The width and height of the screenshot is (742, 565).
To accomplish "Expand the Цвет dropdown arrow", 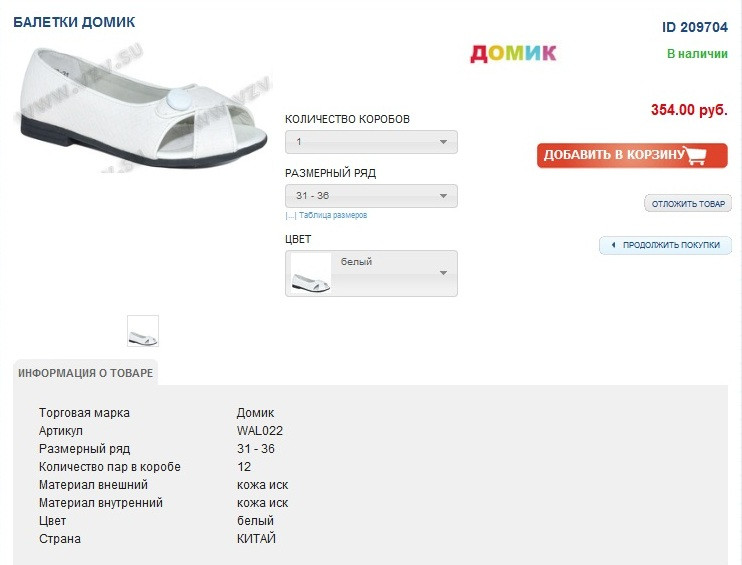I will 443,273.
